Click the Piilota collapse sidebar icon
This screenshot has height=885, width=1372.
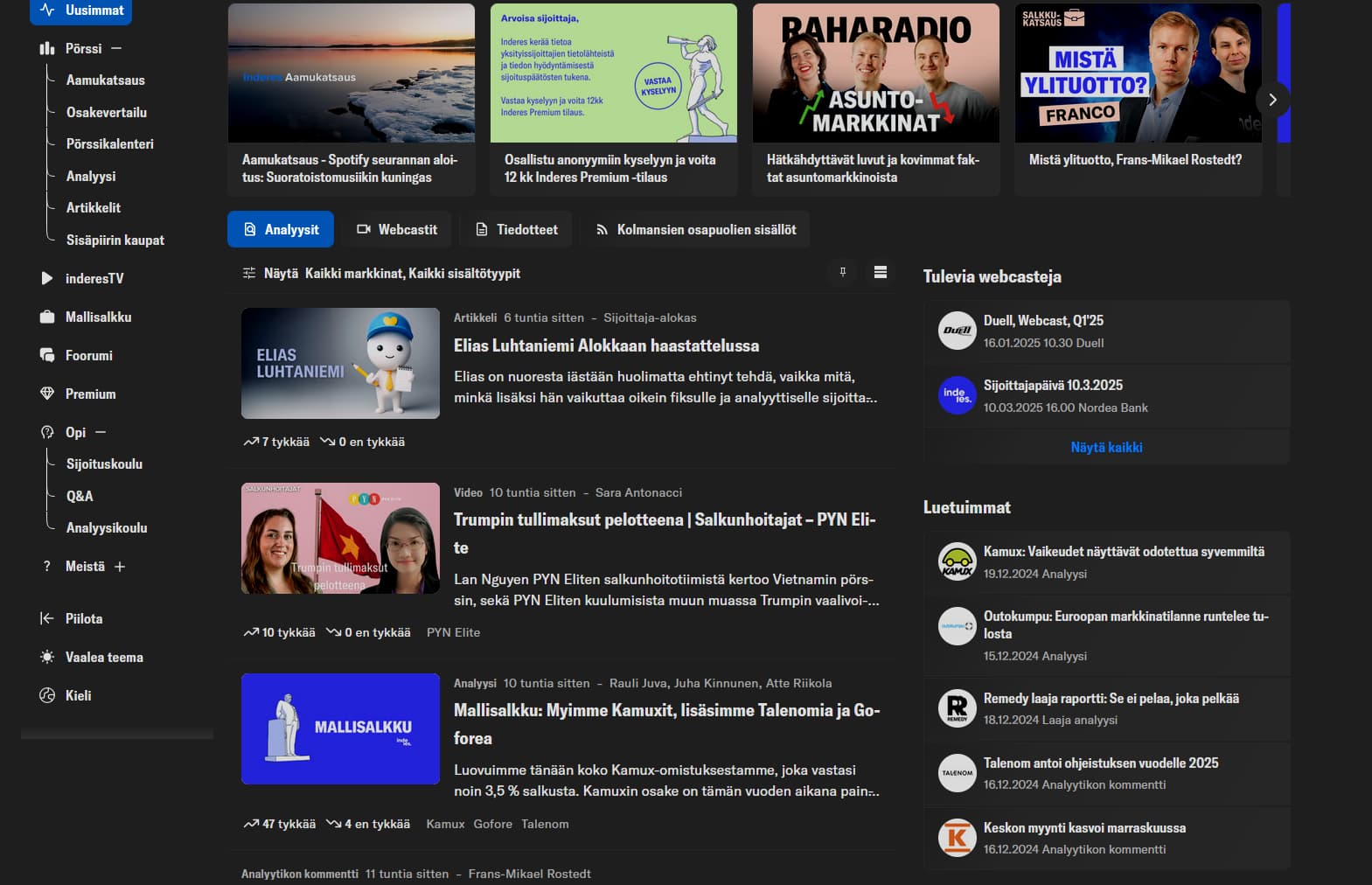click(x=47, y=619)
